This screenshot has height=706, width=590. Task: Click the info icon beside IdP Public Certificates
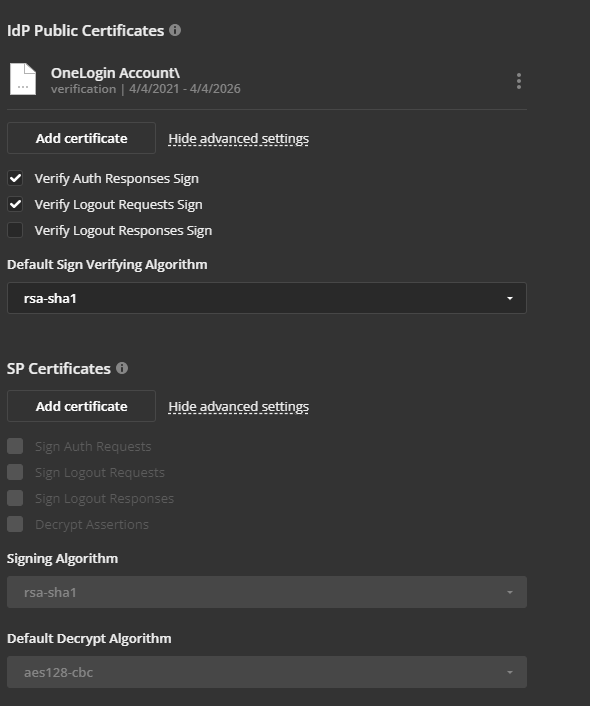coord(175,30)
